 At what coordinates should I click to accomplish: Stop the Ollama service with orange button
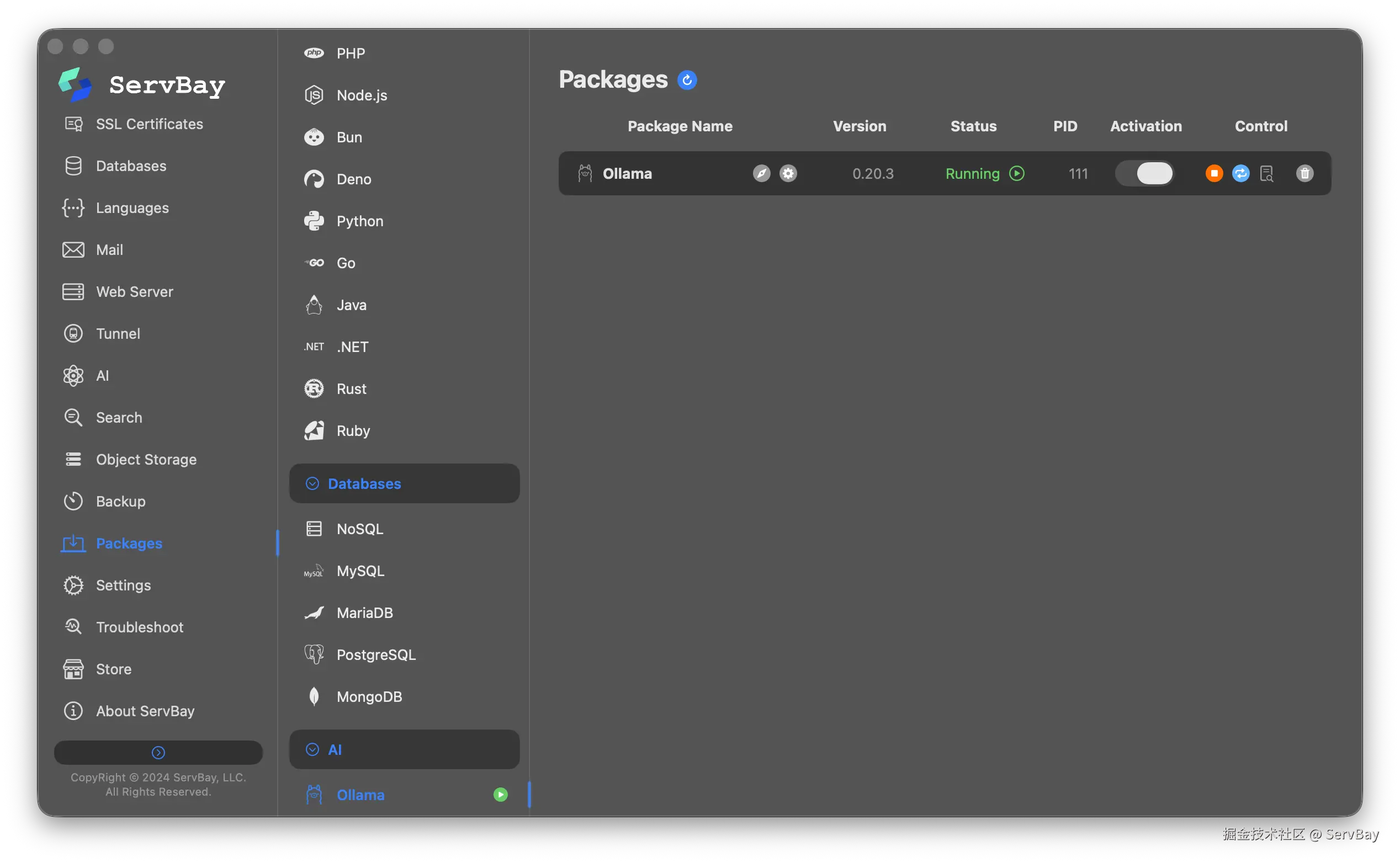point(1214,173)
